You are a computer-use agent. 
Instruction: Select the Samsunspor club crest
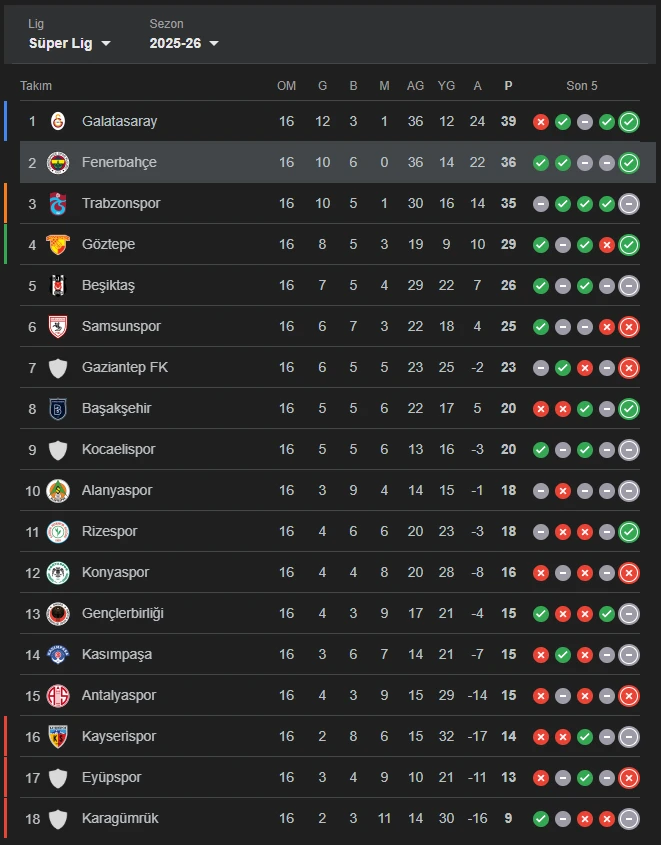[x=58, y=326]
